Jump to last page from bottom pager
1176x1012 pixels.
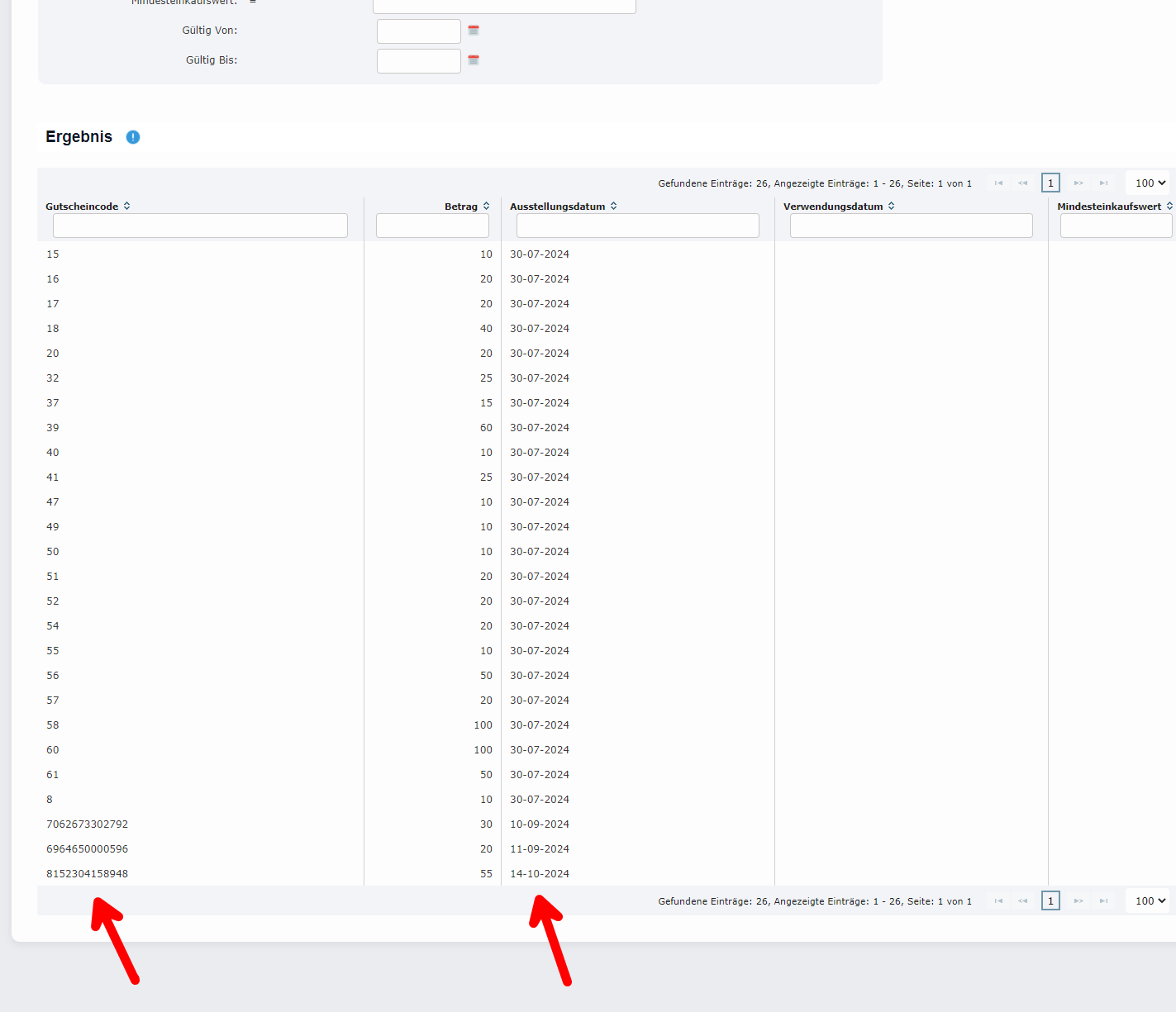[1105, 900]
